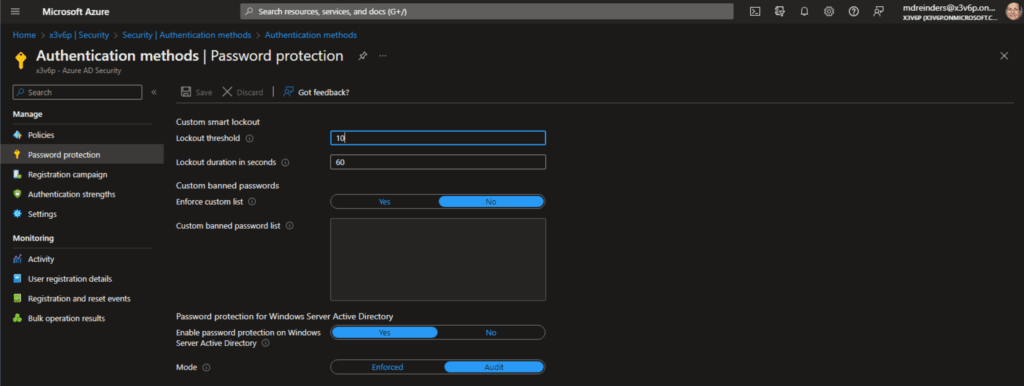Open Directories and subscriptions filter icon
Viewport: 1024px width, 386px height.
click(779, 12)
